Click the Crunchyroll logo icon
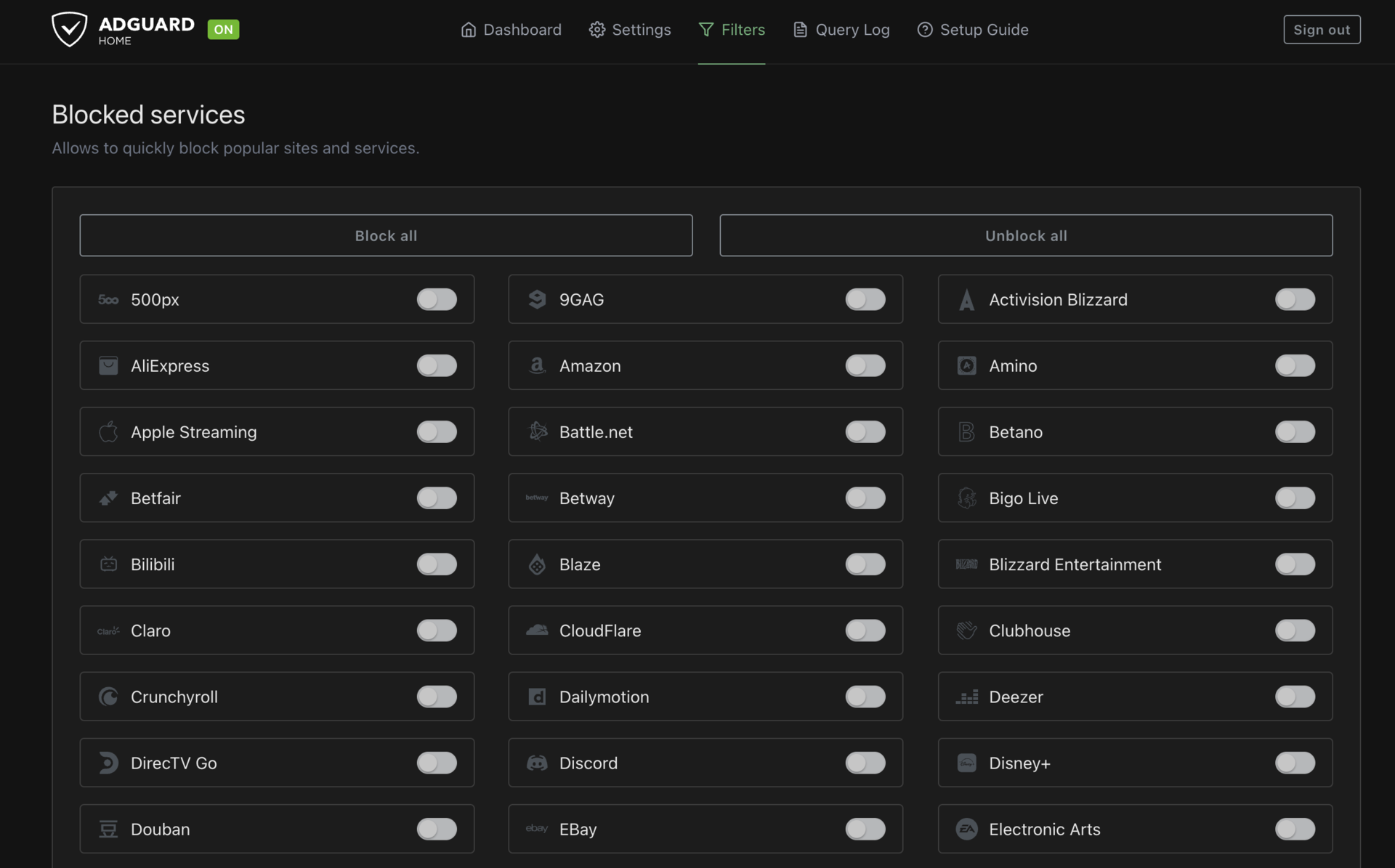This screenshot has width=1395, height=868. pos(108,697)
